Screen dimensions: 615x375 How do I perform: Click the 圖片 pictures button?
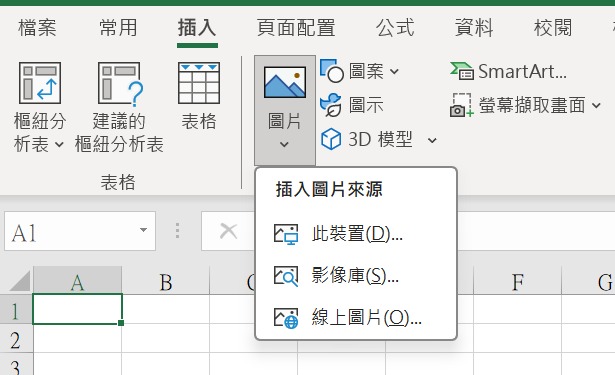point(285,109)
